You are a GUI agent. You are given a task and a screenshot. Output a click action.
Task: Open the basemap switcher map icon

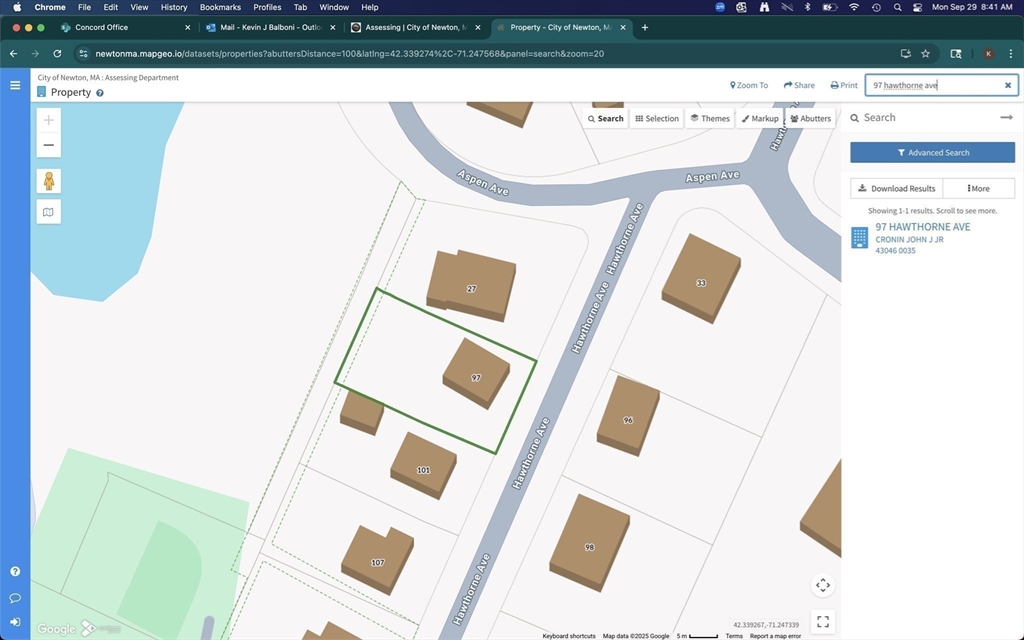click(48, 212)
